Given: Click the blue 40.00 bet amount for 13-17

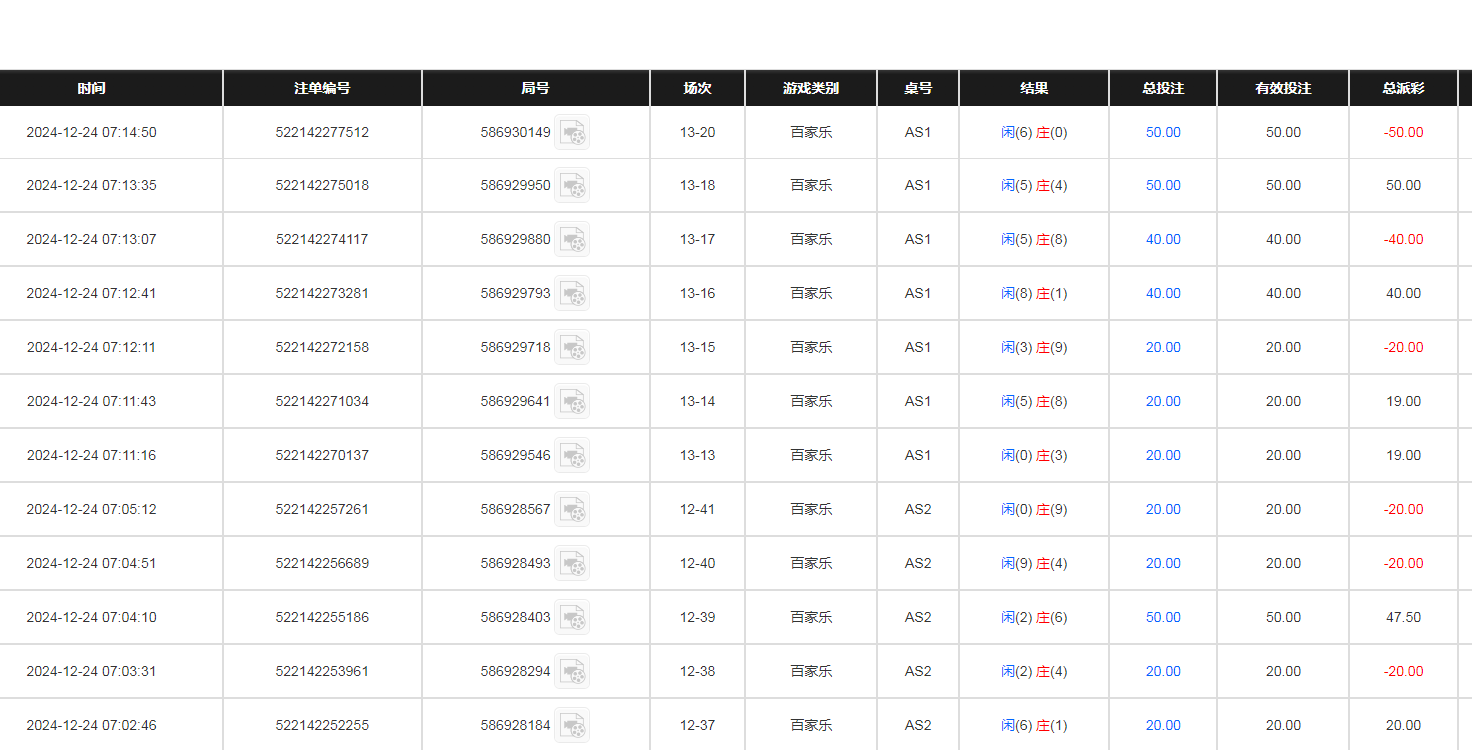Looking at the screenshot, I should (x=1163, y=239).
